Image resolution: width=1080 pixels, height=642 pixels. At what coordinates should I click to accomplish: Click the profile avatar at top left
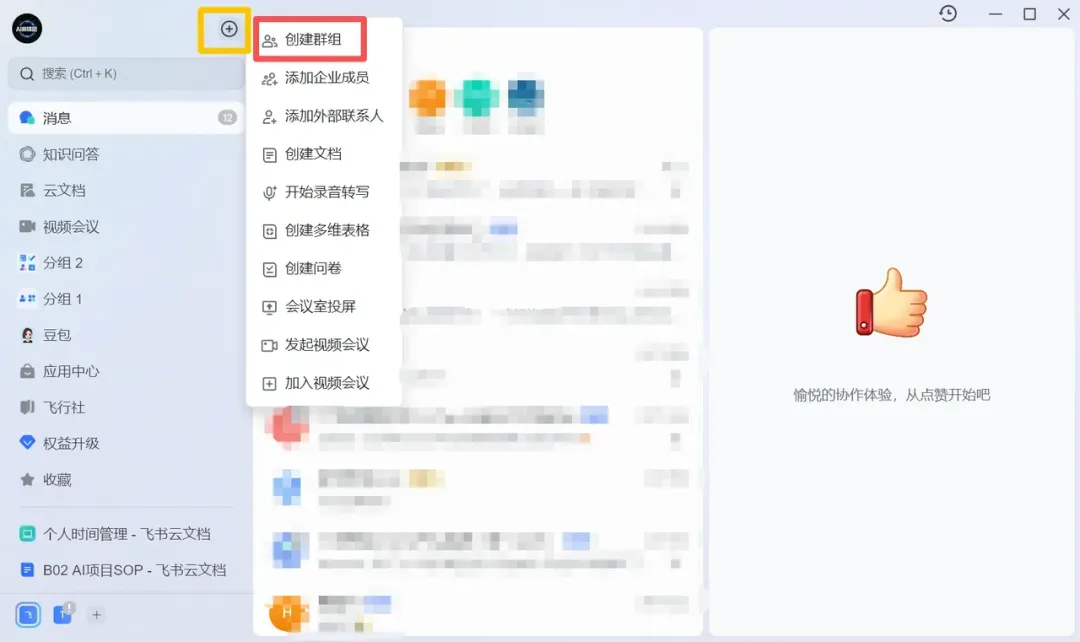point(27,28)
